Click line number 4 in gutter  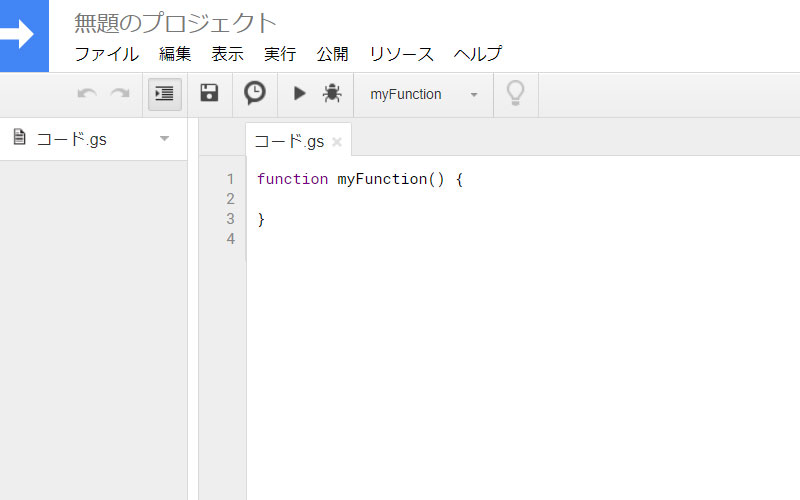(231, 239)
